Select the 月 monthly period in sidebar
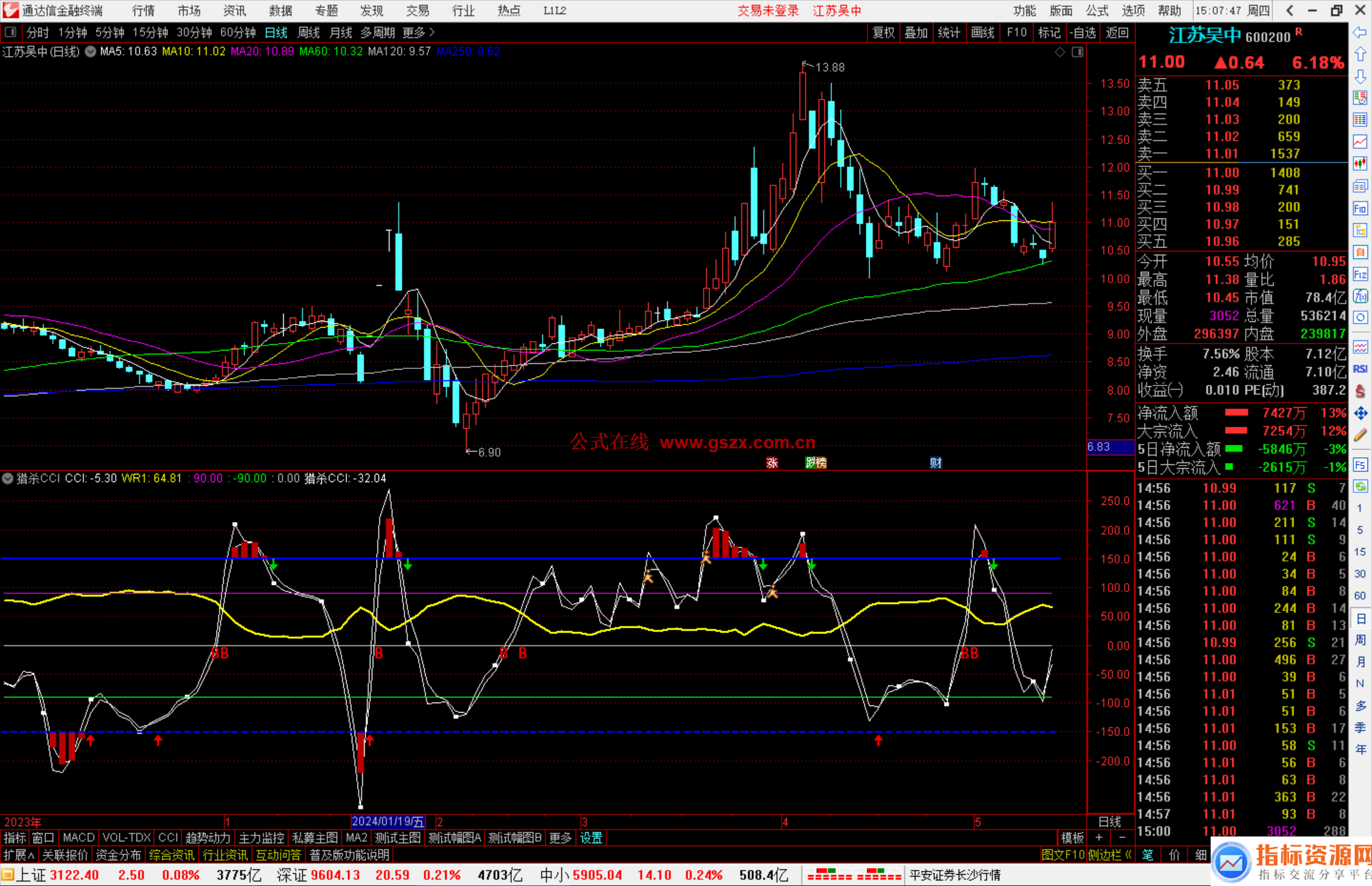The width and height of the screenshot is (1372, 886). [x=1360, y=662]
